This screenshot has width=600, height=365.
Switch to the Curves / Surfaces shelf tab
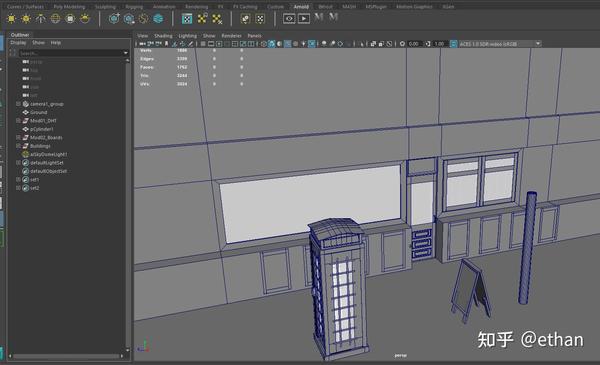(x=25, y=7)
